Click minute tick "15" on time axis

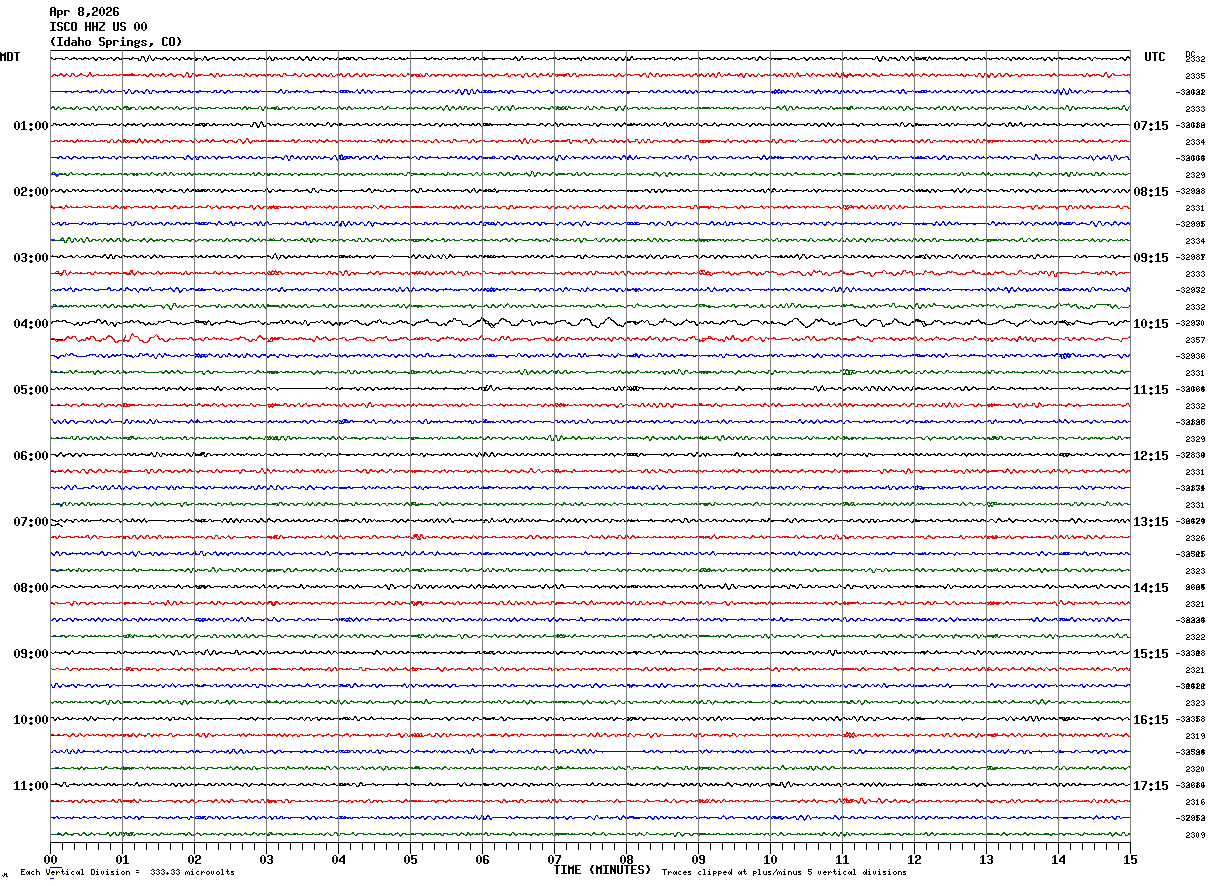1130,859
